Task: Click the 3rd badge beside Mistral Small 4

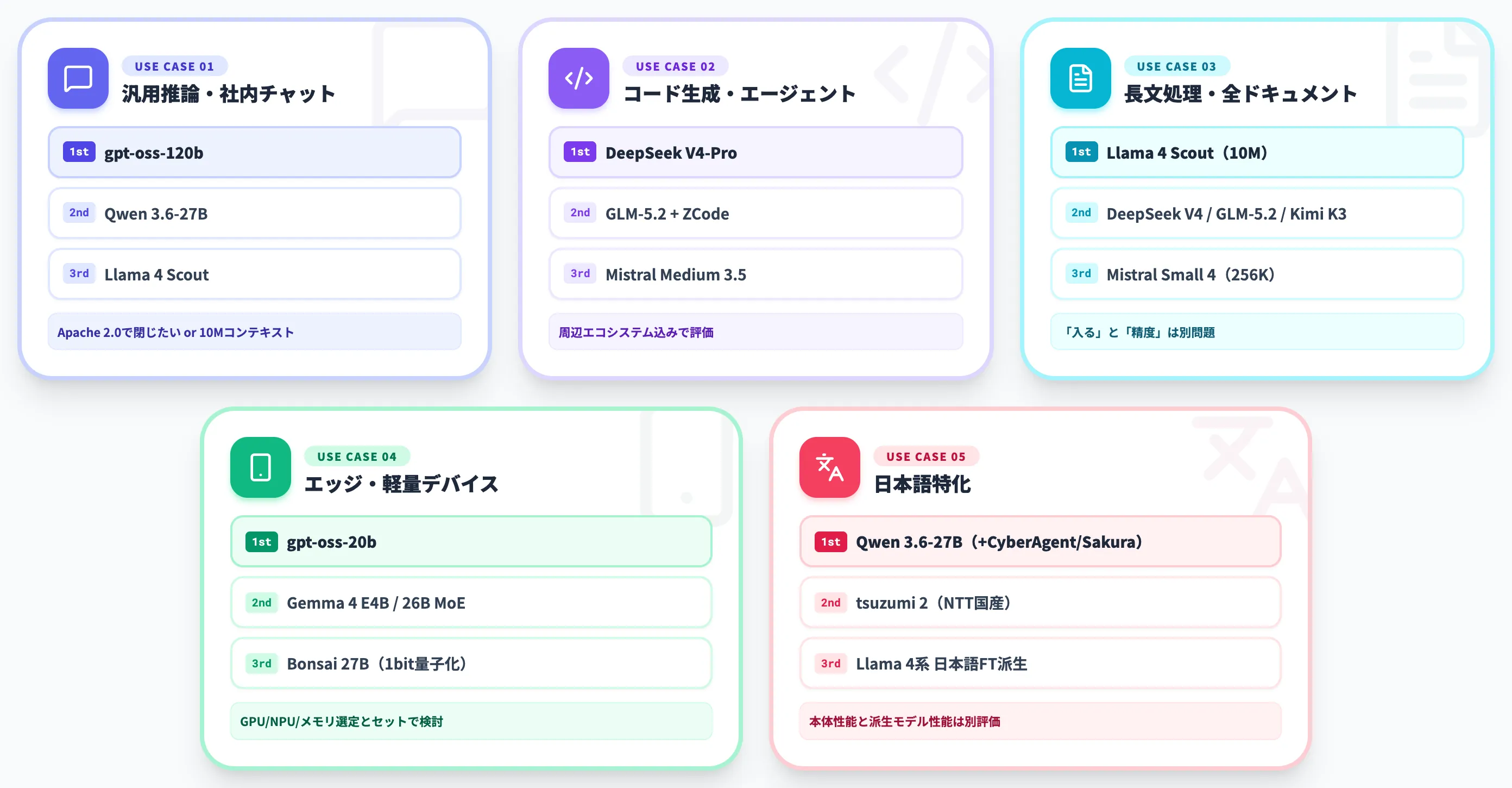Action: pos(1081,274)
